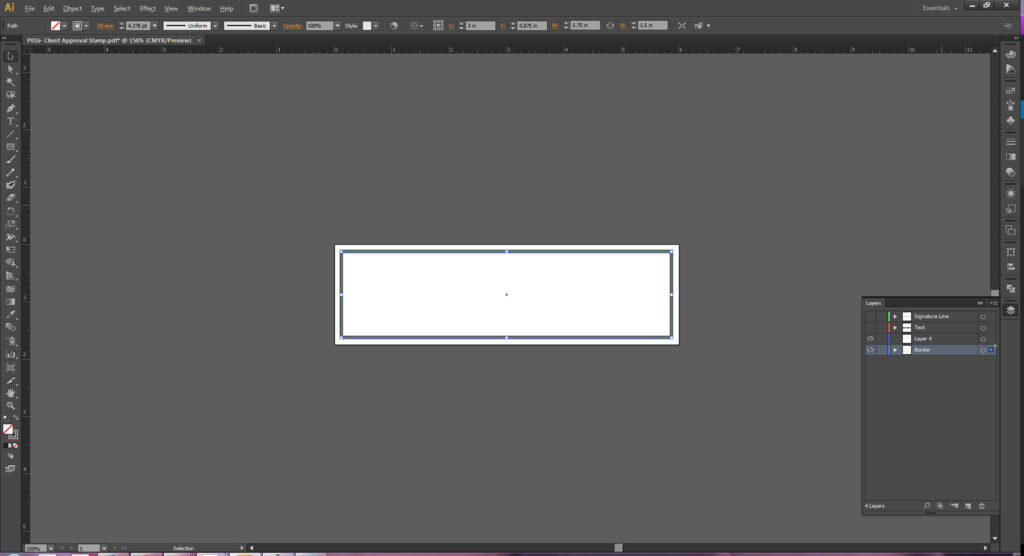Toggle visibility of Text layer
Screen dimensions: 1024x556
pos(870,327)
